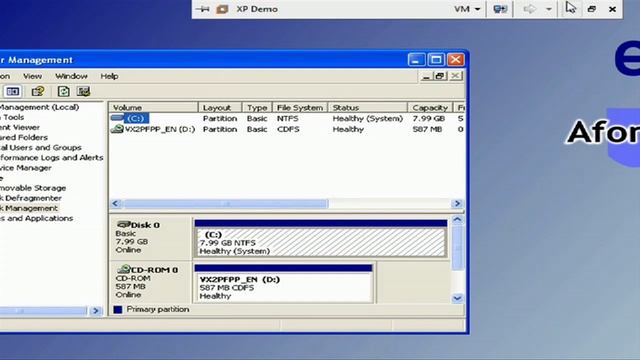Click the VM toolbar monitor icon

(500, 9)
